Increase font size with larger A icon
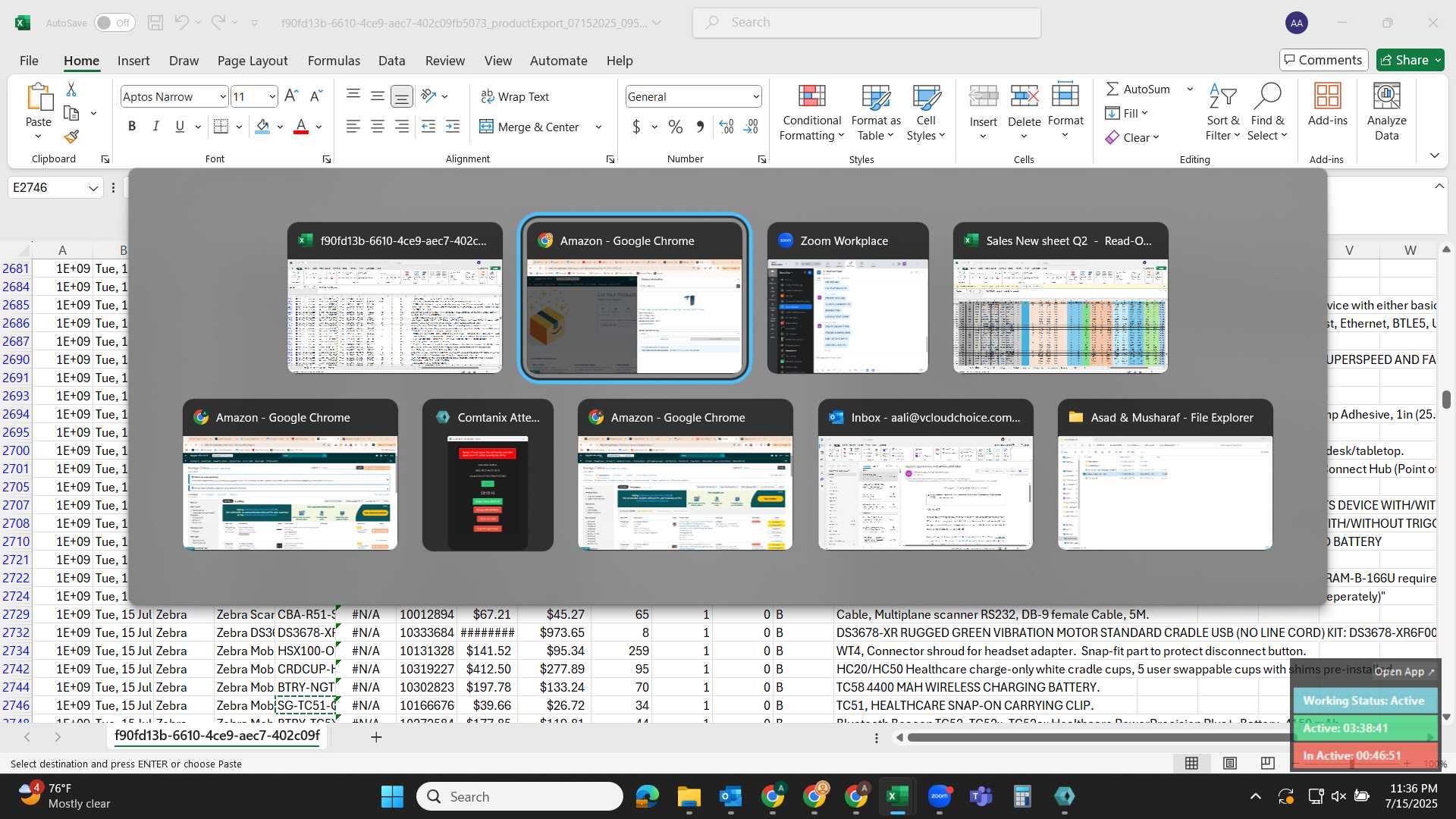 (291, 96)
